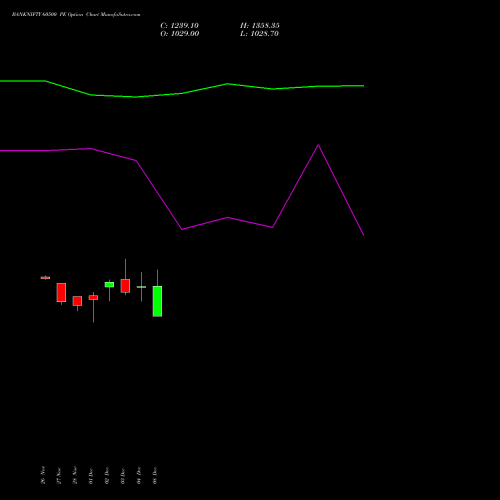Select the red candle above 28 Nov
Viewport: 500px width, 500px height.
coord(77,301)
